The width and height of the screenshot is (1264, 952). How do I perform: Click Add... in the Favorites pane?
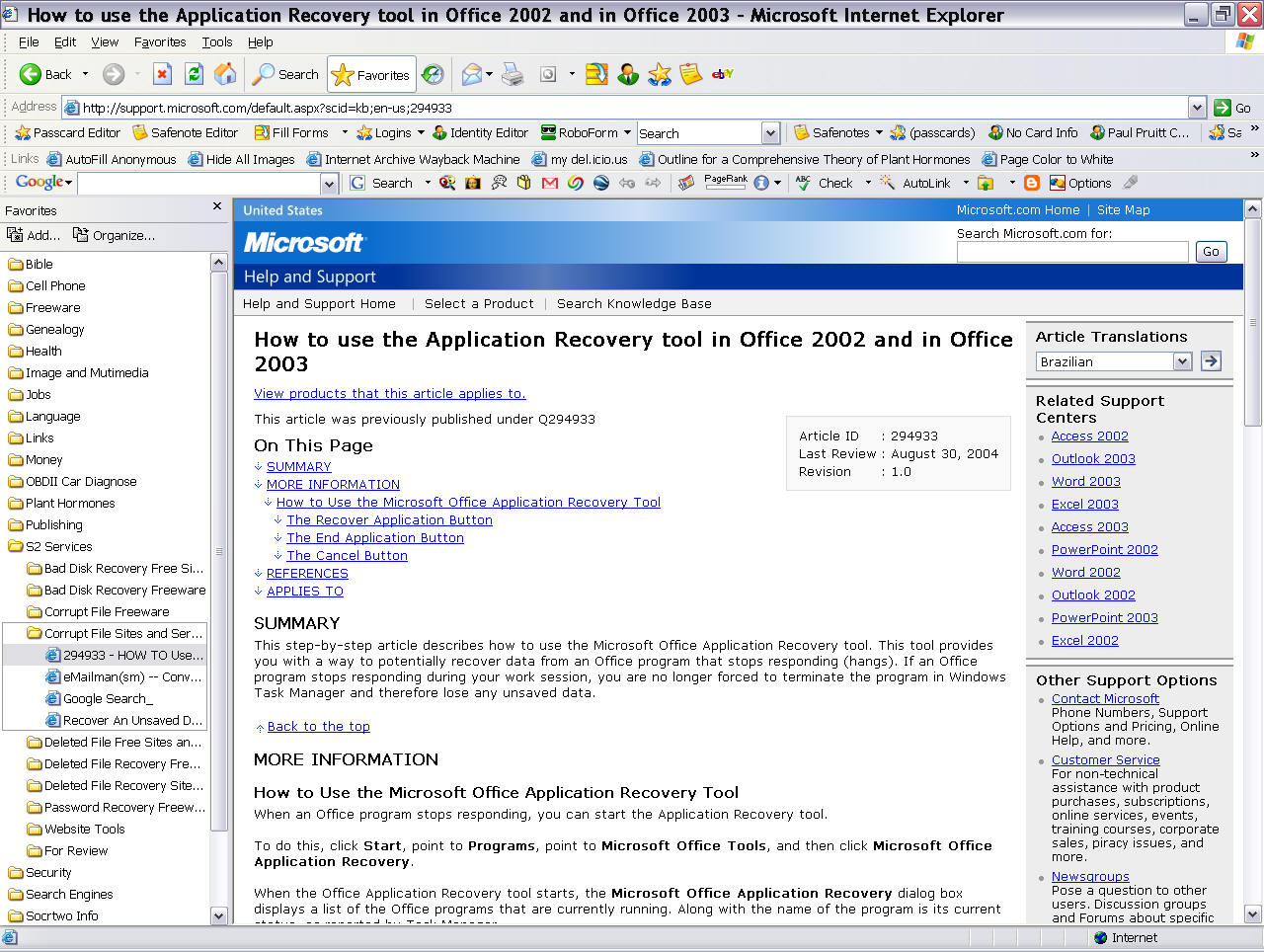point(34,235)
